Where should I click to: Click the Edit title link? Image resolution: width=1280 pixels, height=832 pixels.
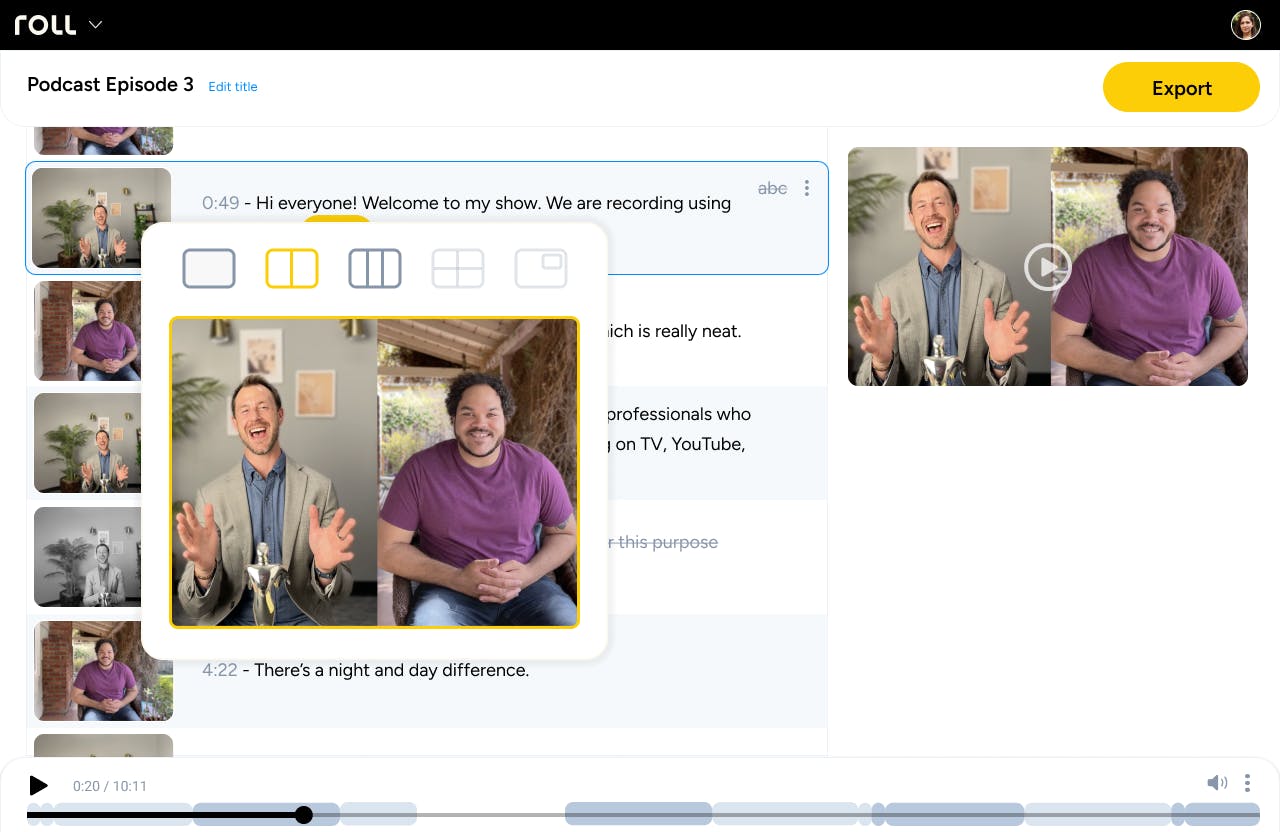click(233, 87)
